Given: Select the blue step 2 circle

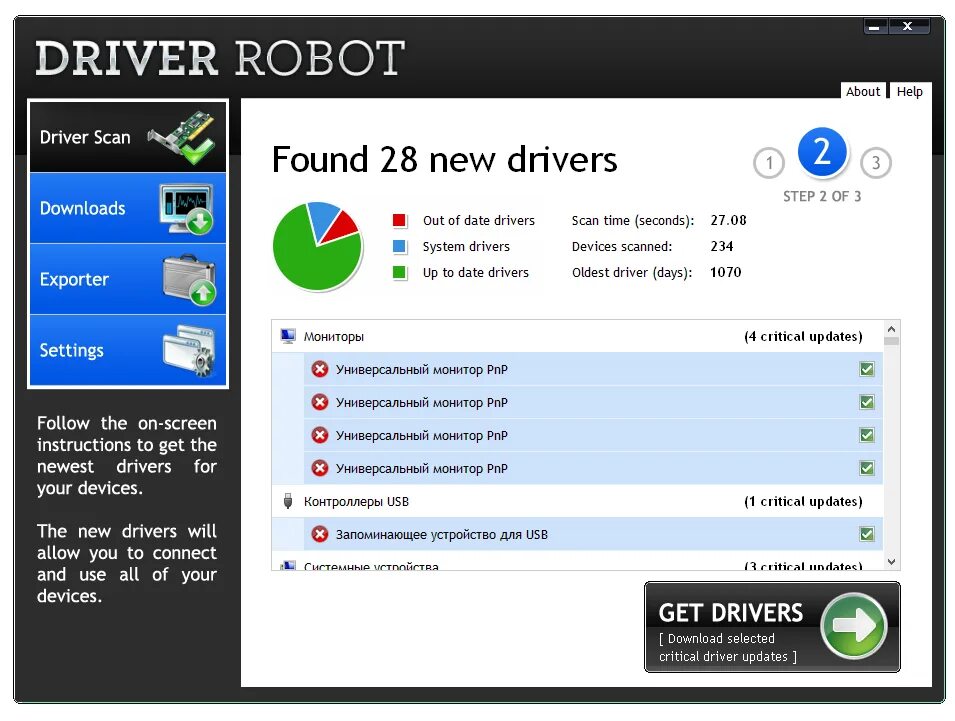Looking at the screenshot, I should (x=822, y=152).
